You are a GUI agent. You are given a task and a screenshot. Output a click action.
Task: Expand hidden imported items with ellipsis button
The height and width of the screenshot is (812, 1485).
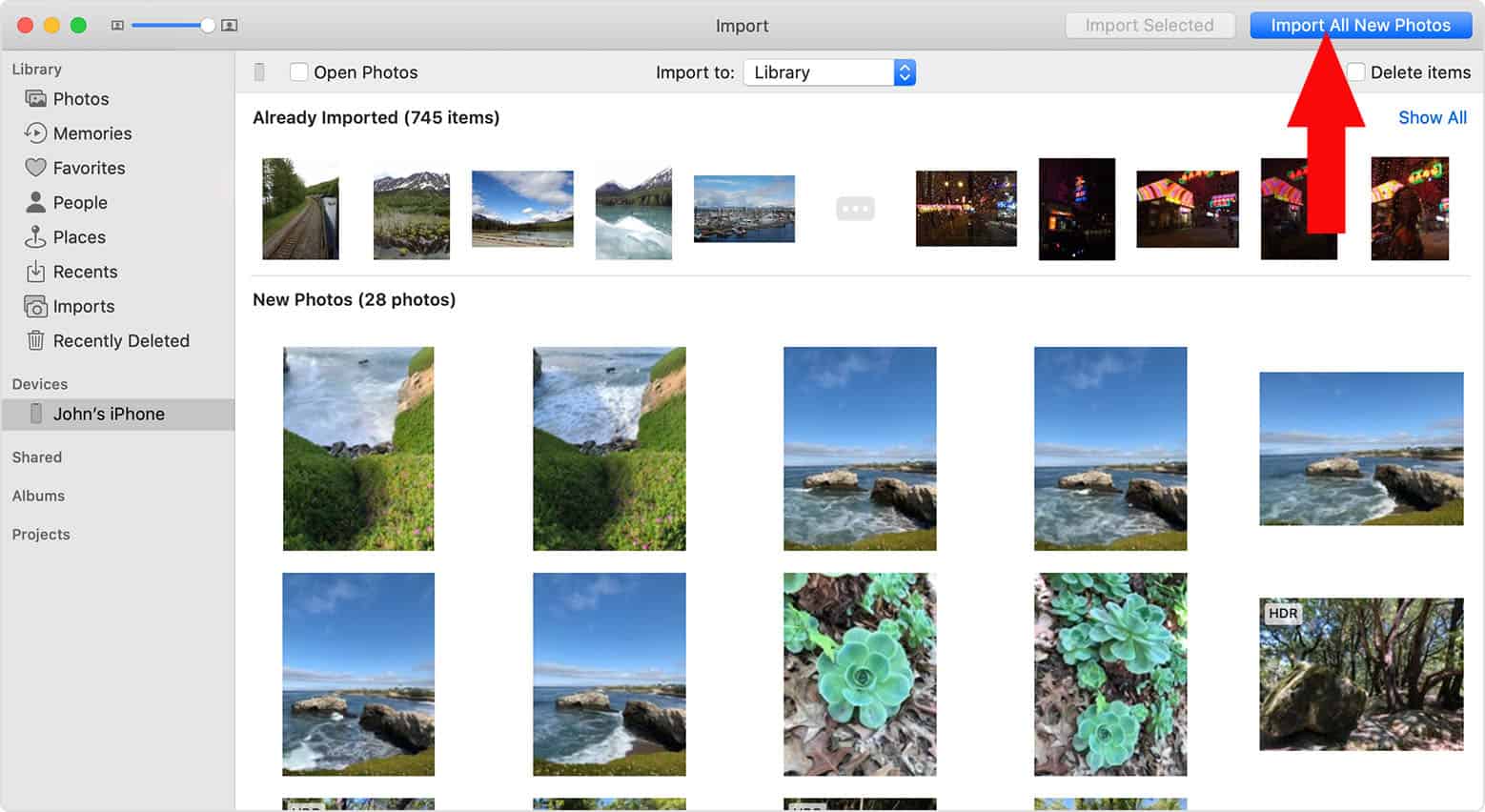click(x=854, y=209)
